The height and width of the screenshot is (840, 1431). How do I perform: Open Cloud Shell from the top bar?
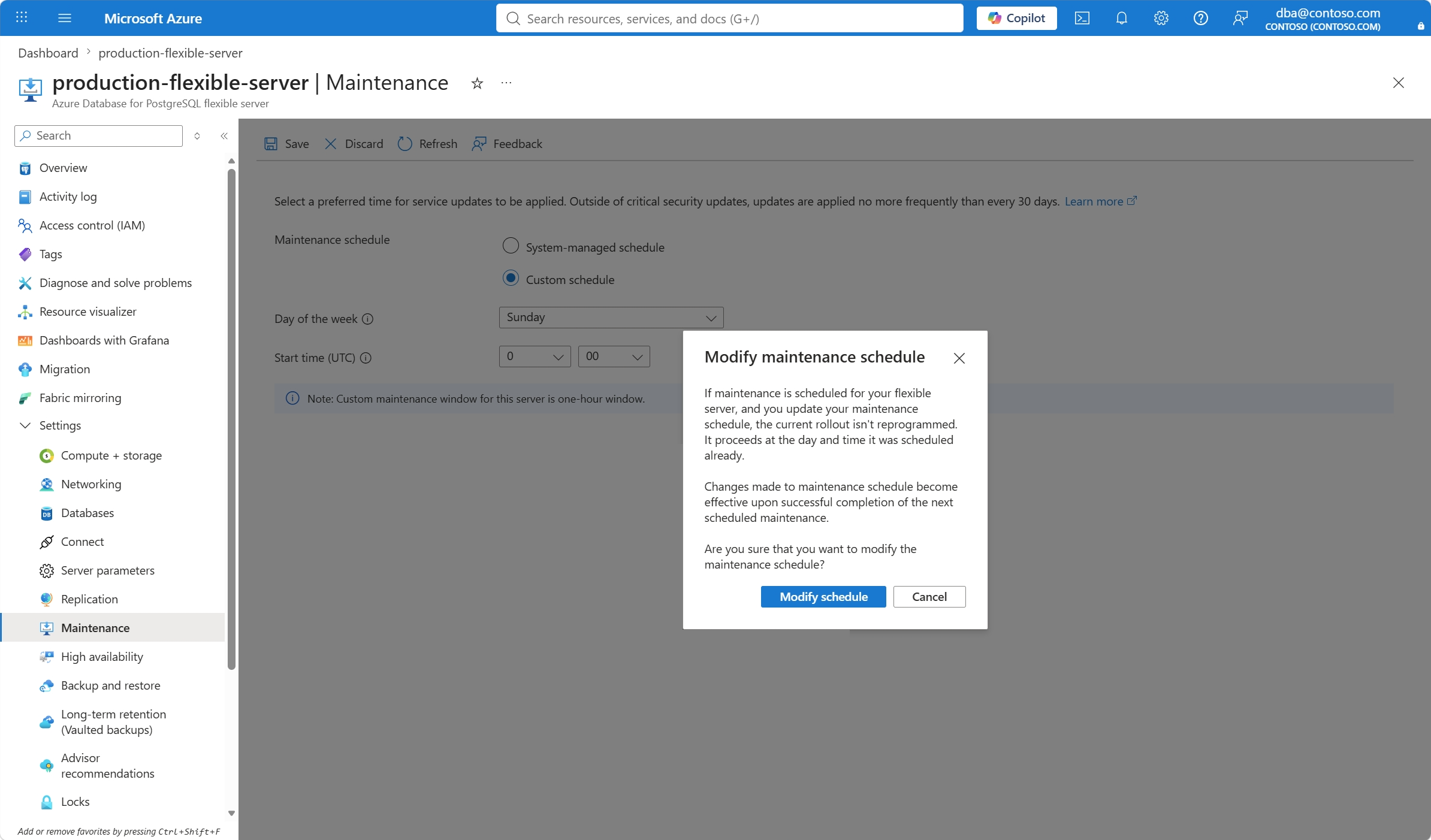click(x=1082, y=18)
